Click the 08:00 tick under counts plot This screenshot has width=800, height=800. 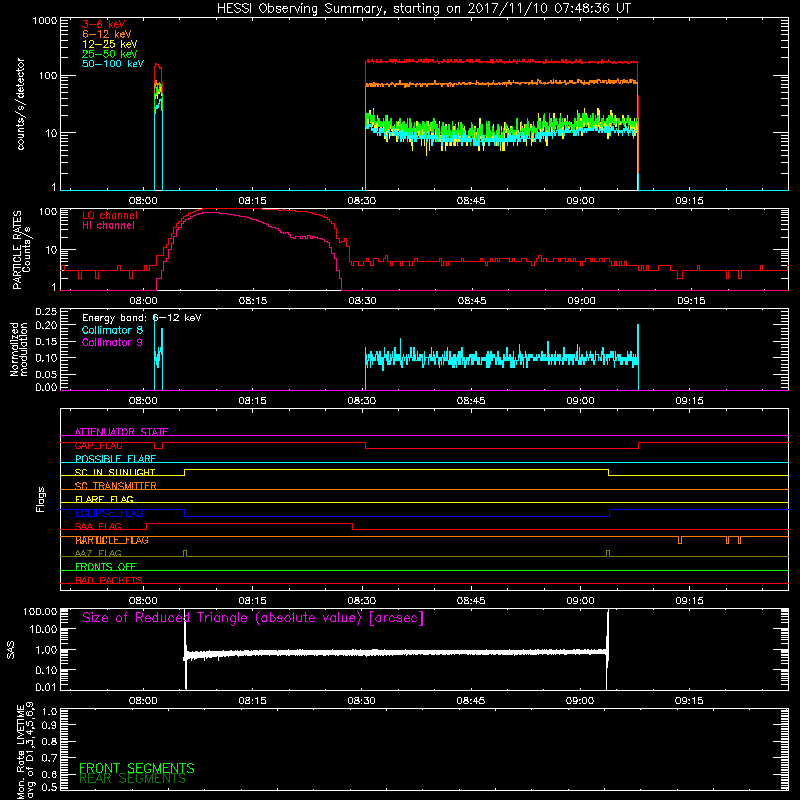[143, 201]
